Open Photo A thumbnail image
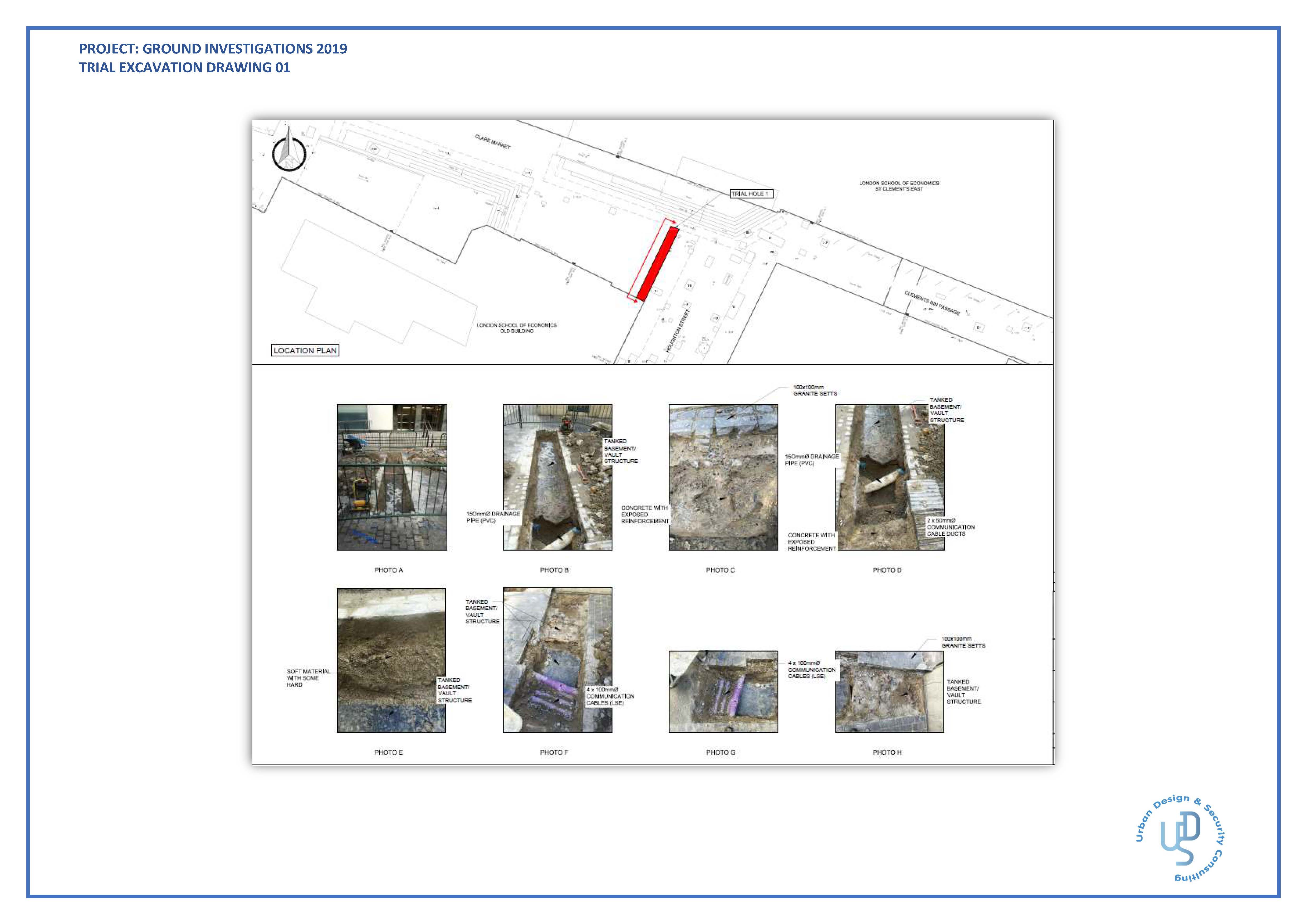 392,477
